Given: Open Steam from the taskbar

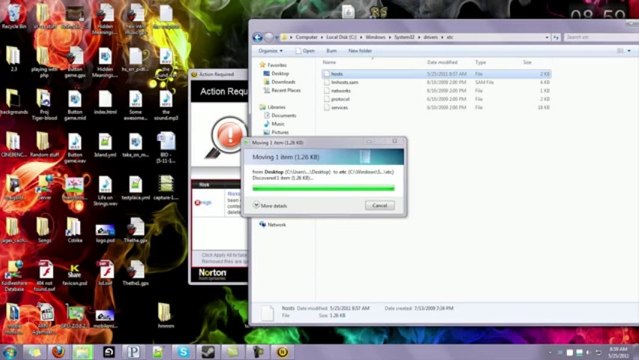Looking at the screenshot, I should (x=208, y=352).
